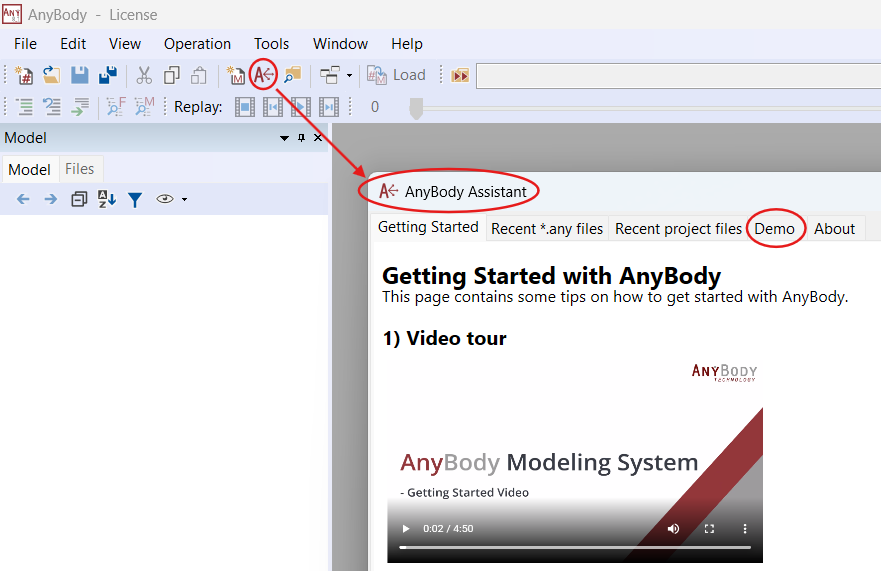
Task: Click the replay step forward button
Action: coord(329,107)
